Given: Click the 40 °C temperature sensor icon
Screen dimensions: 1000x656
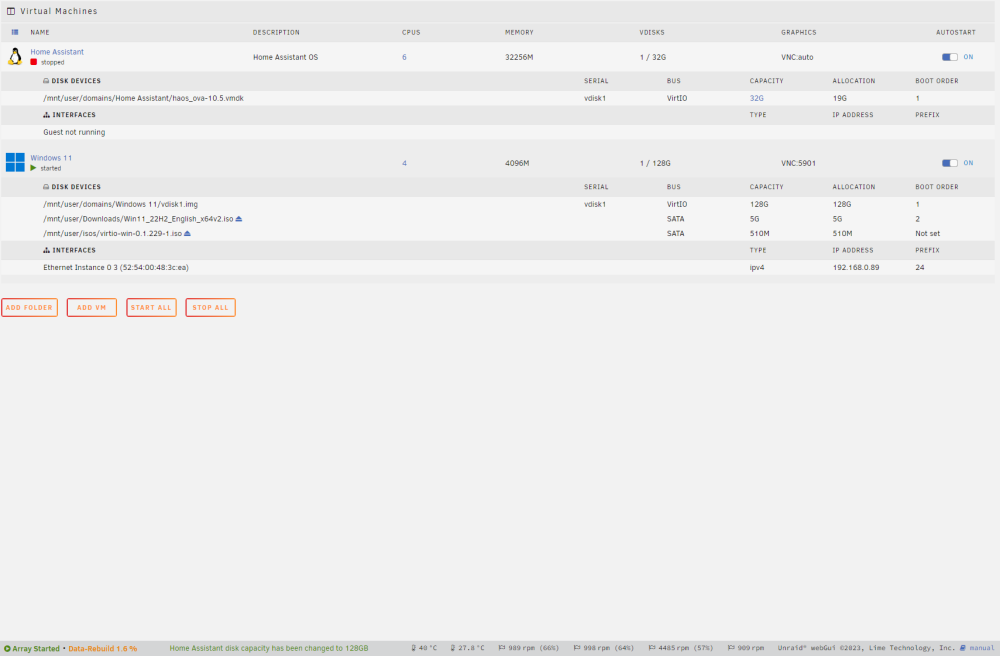Looking at the screenshot, I should click(414, 648).
